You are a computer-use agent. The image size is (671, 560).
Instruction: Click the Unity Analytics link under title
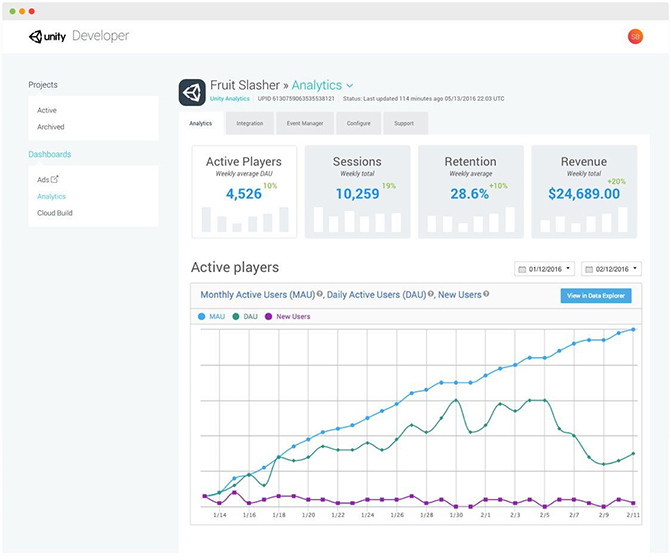[229, 98]
